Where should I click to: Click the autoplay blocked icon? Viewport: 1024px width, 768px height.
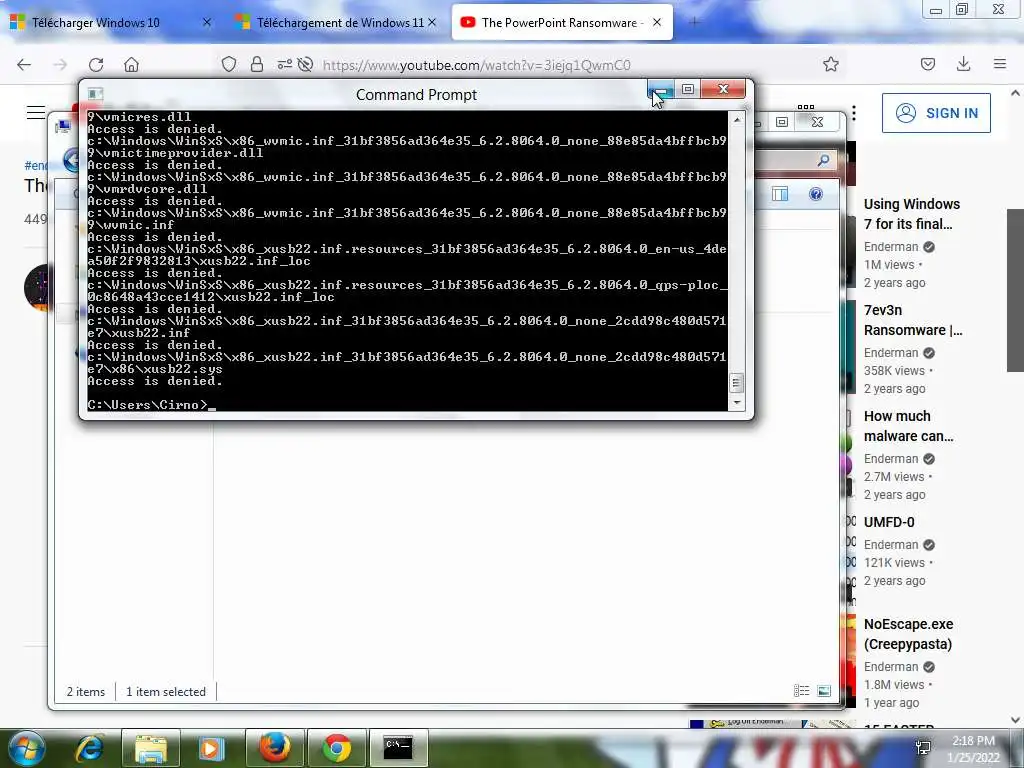coord(305,64)
